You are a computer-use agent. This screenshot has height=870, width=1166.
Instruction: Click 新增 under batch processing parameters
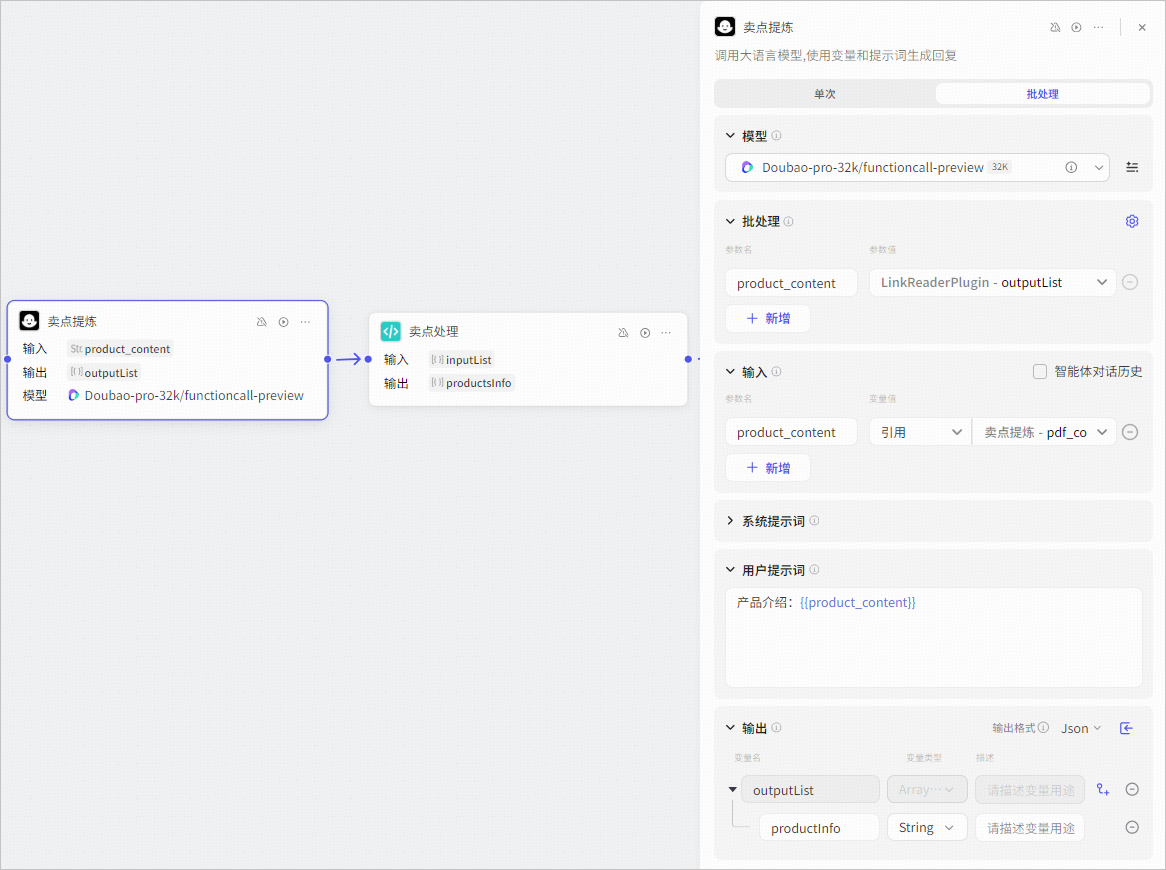768,318
